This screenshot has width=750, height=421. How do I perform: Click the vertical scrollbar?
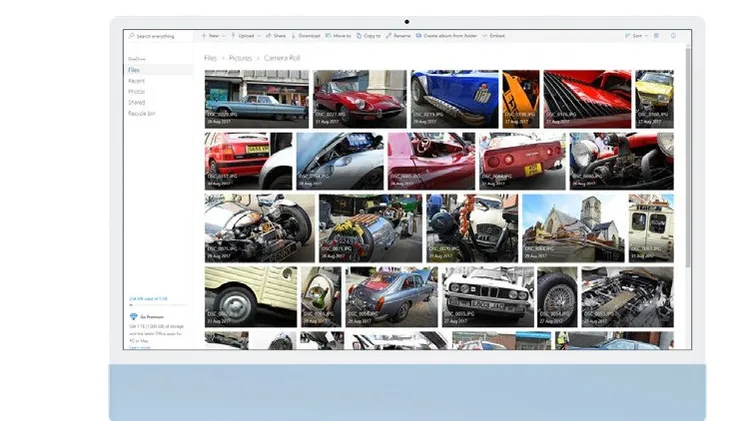[x=688, y=158]
